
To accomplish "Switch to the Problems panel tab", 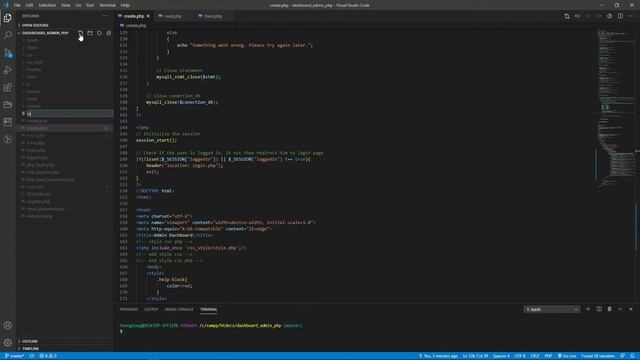I will click(x=129, y=309).
